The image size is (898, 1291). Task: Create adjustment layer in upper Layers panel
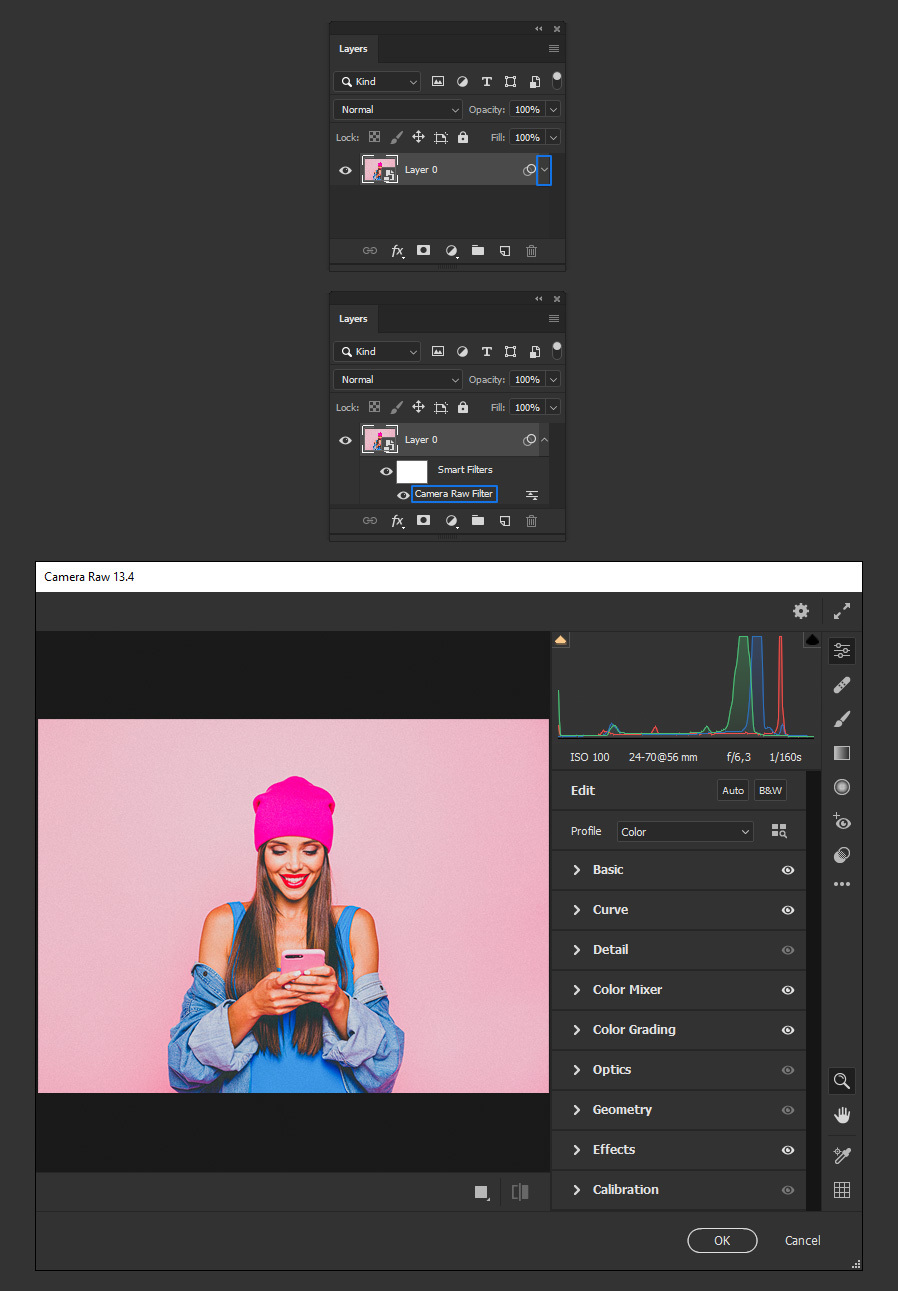pos(451,251)
